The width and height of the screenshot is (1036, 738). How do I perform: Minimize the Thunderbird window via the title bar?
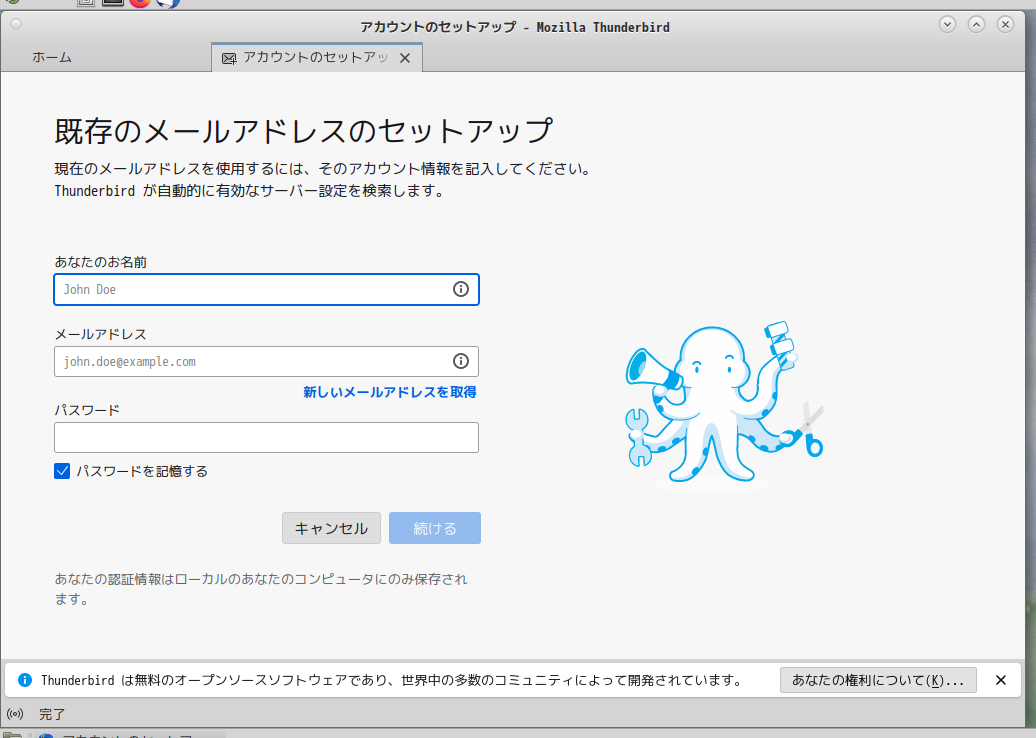coord(947,24)
